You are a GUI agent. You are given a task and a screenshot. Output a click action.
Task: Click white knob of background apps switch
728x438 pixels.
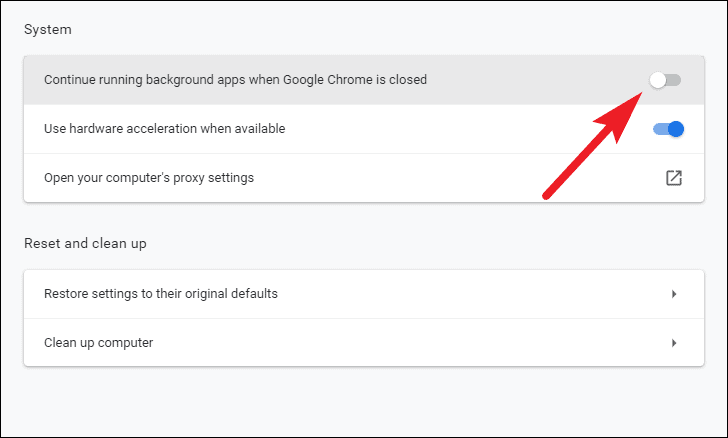[x=657, y=80]
